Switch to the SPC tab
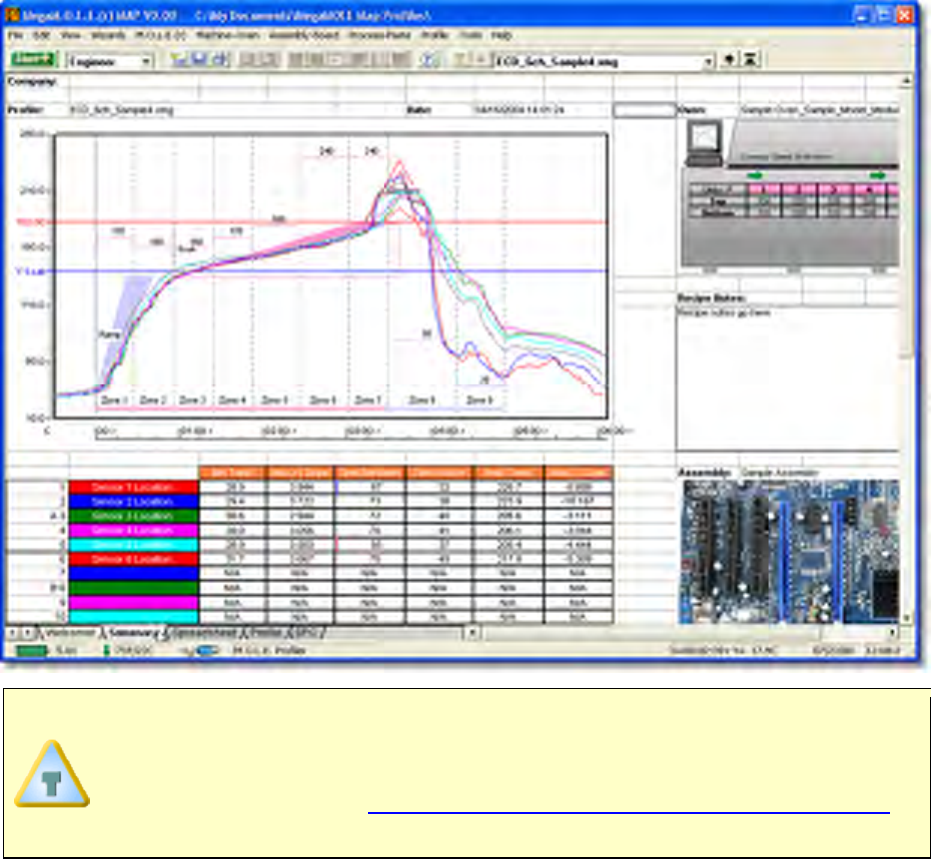This screenshot has width=931, height=859. click(x=305, y=632)
